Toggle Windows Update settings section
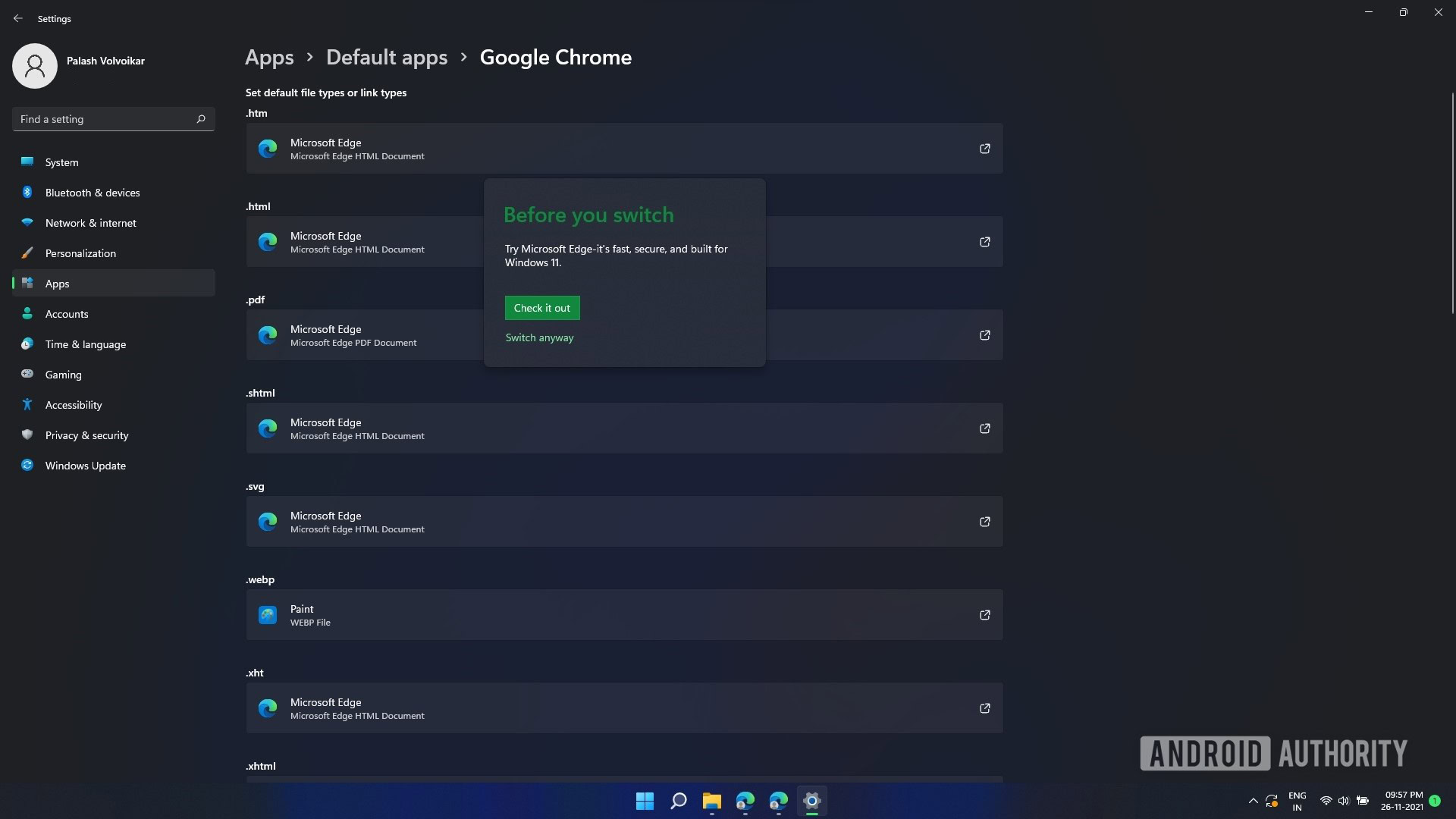The height and width of the screenshot is (819, 1456). coord(85,465)
